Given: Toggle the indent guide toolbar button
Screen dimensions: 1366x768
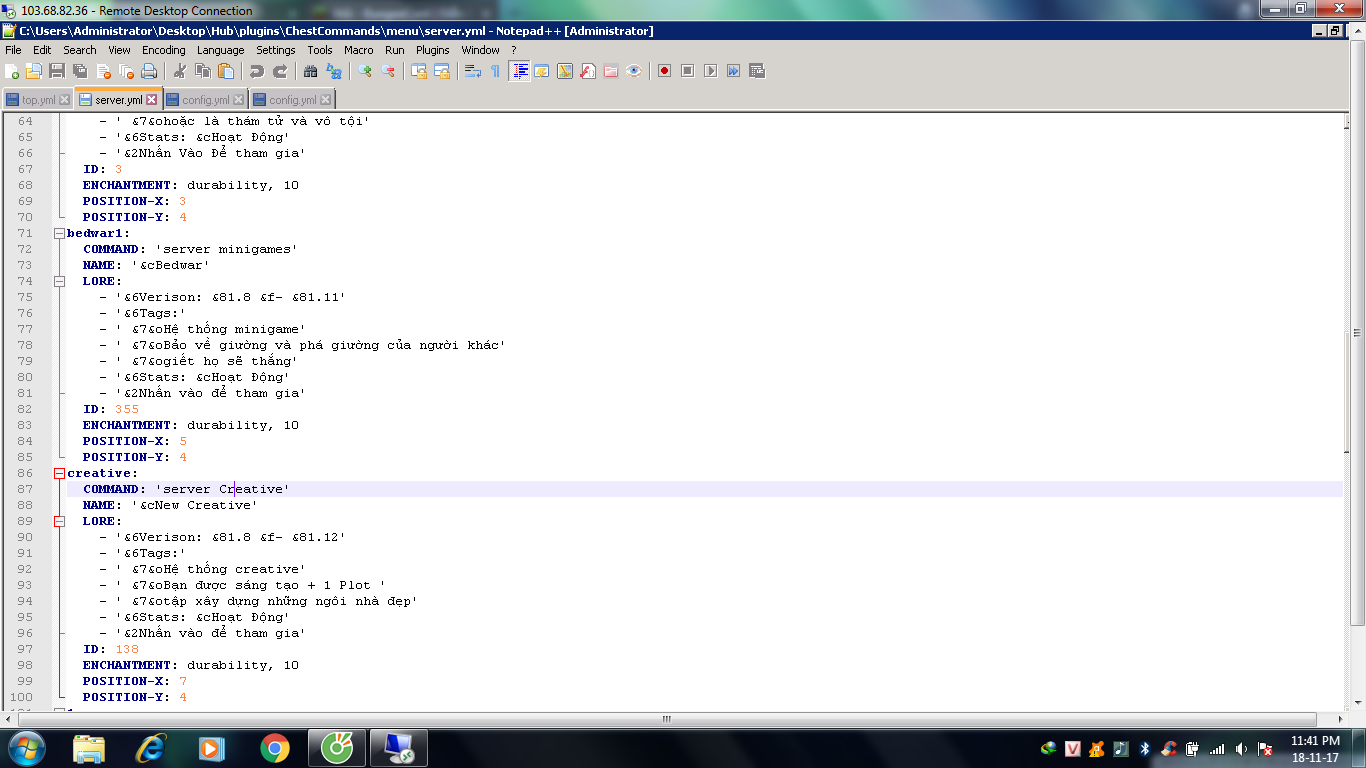Looking at the screenshot, I should pos(519,71).
